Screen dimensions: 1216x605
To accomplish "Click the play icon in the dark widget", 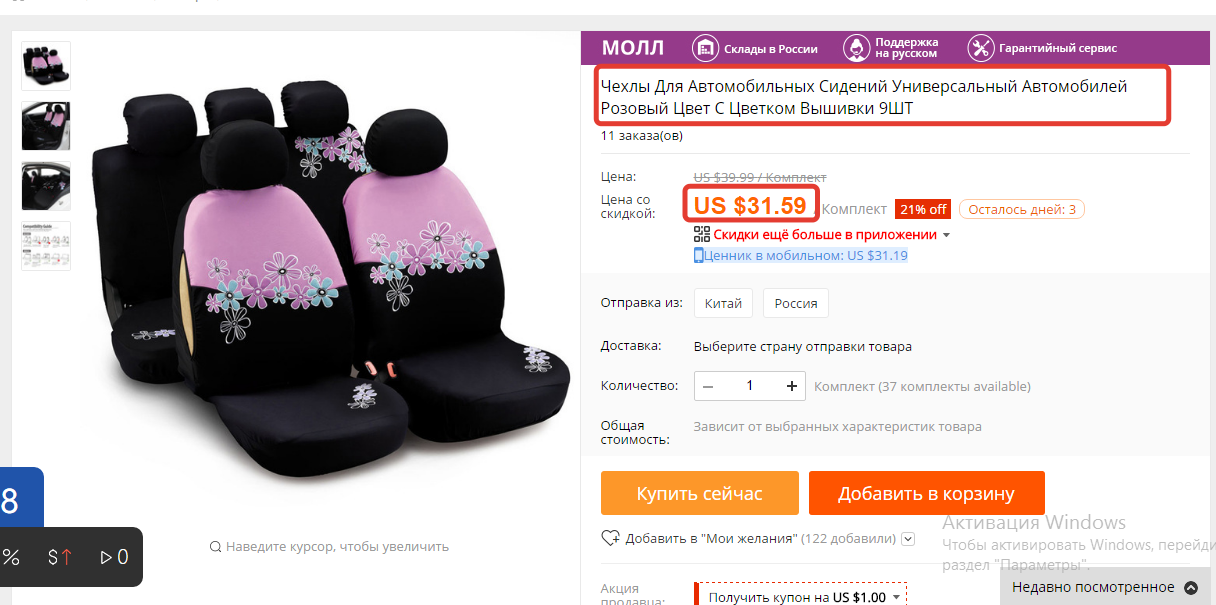I will point(106,557).
